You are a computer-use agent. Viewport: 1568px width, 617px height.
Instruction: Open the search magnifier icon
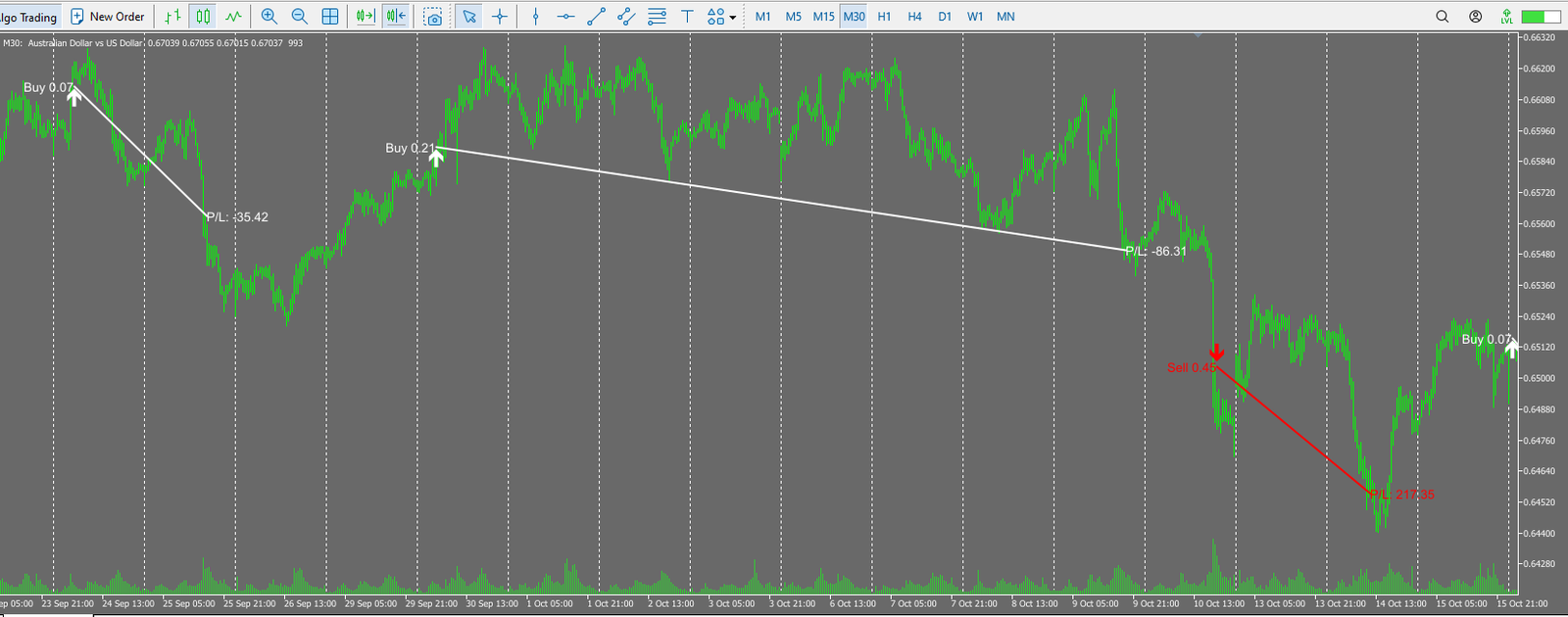1443,17
